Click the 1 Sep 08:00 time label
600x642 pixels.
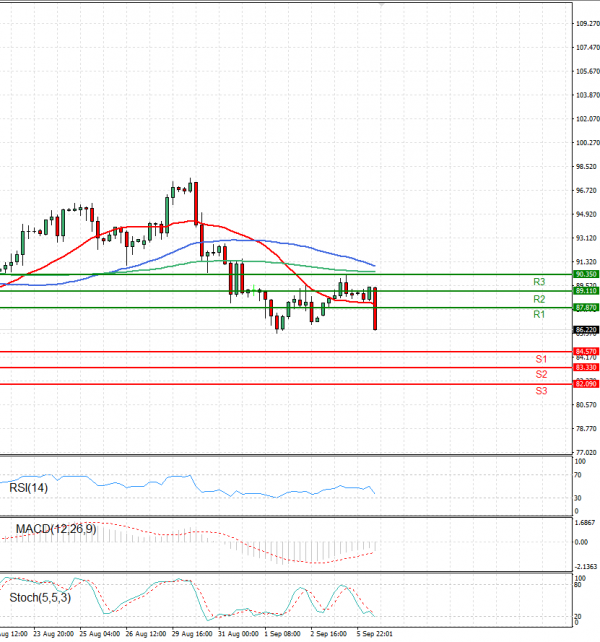tap(283, 634)
